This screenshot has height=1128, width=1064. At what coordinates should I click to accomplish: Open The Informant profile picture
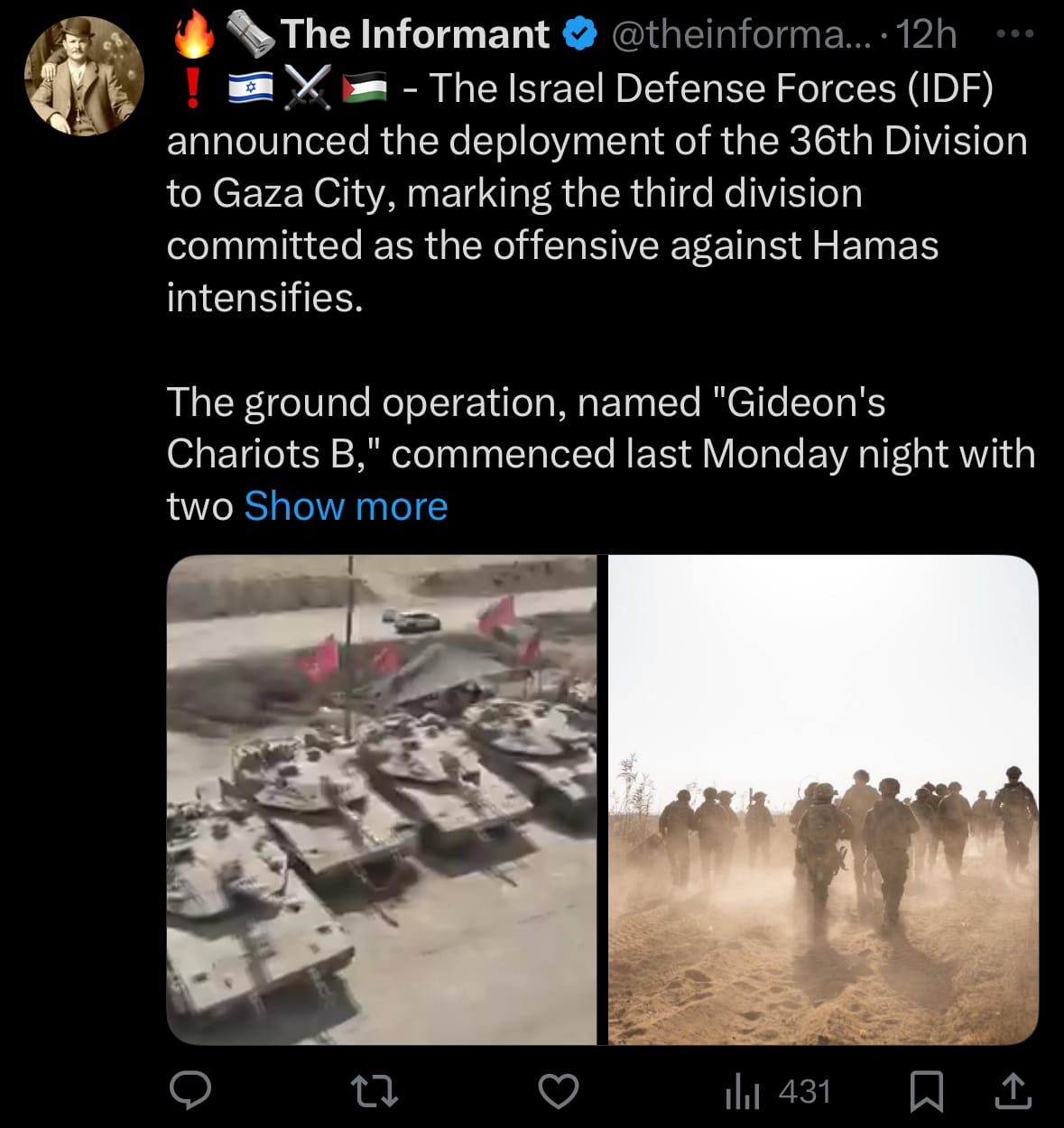point(85,75)
